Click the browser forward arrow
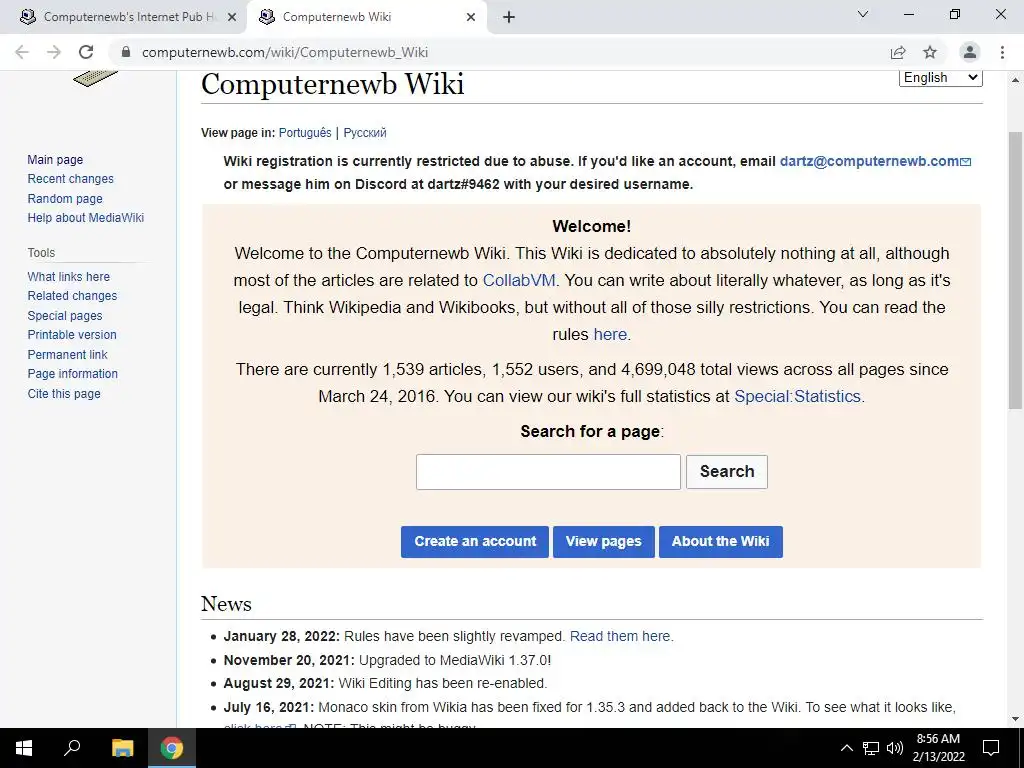The height and width of the screenshot is (768, 1024). tap(54, 52)
